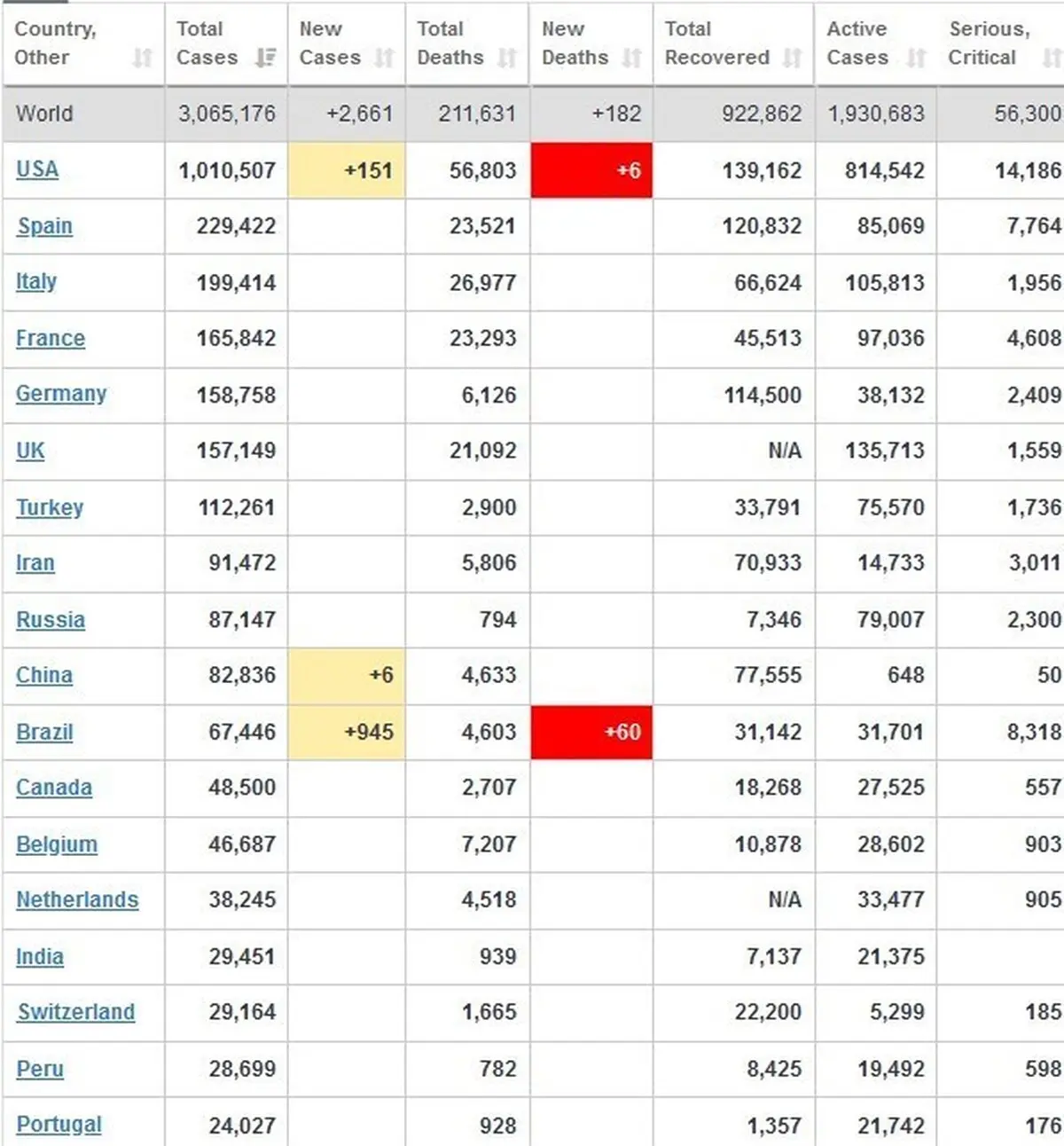Go to the Germany page link
1064x1146 pixels.
61,394
